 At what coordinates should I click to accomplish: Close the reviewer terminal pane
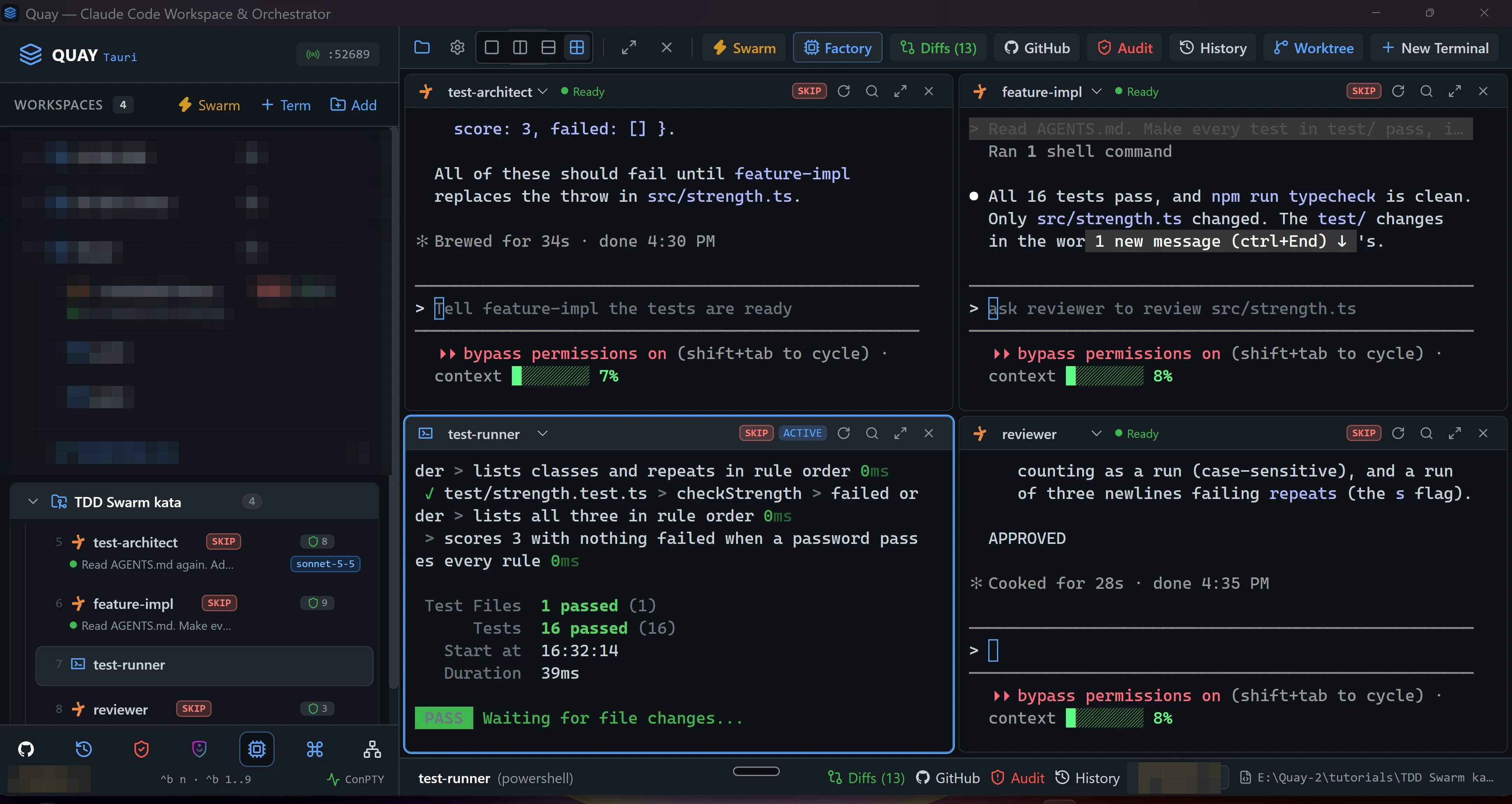point(1483,433)
